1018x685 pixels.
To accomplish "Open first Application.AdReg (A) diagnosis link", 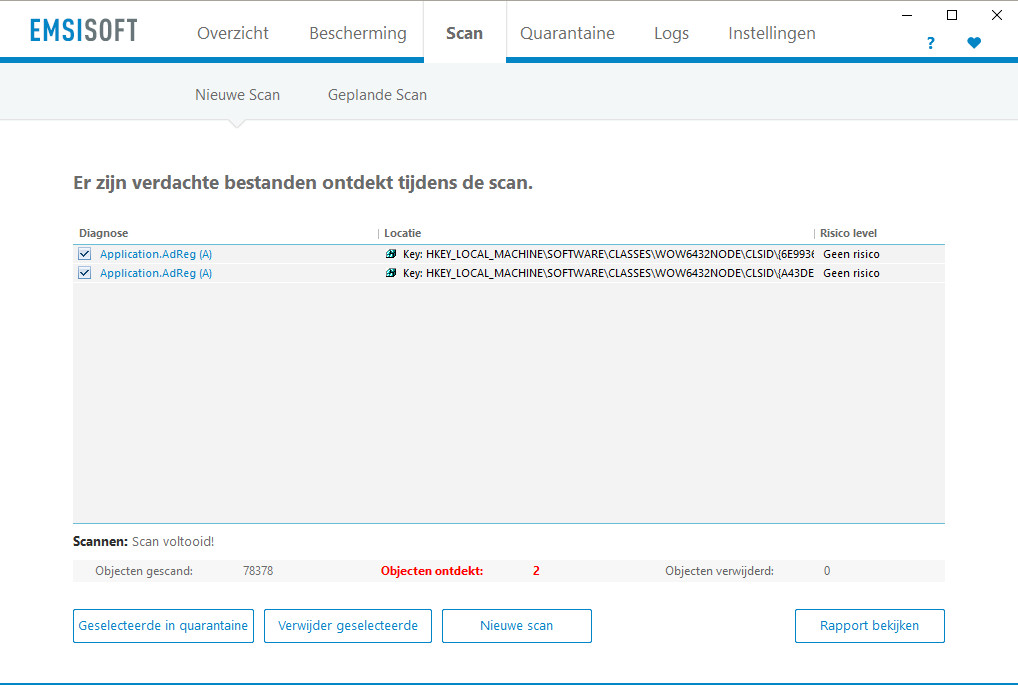I will tap(156, 254).
